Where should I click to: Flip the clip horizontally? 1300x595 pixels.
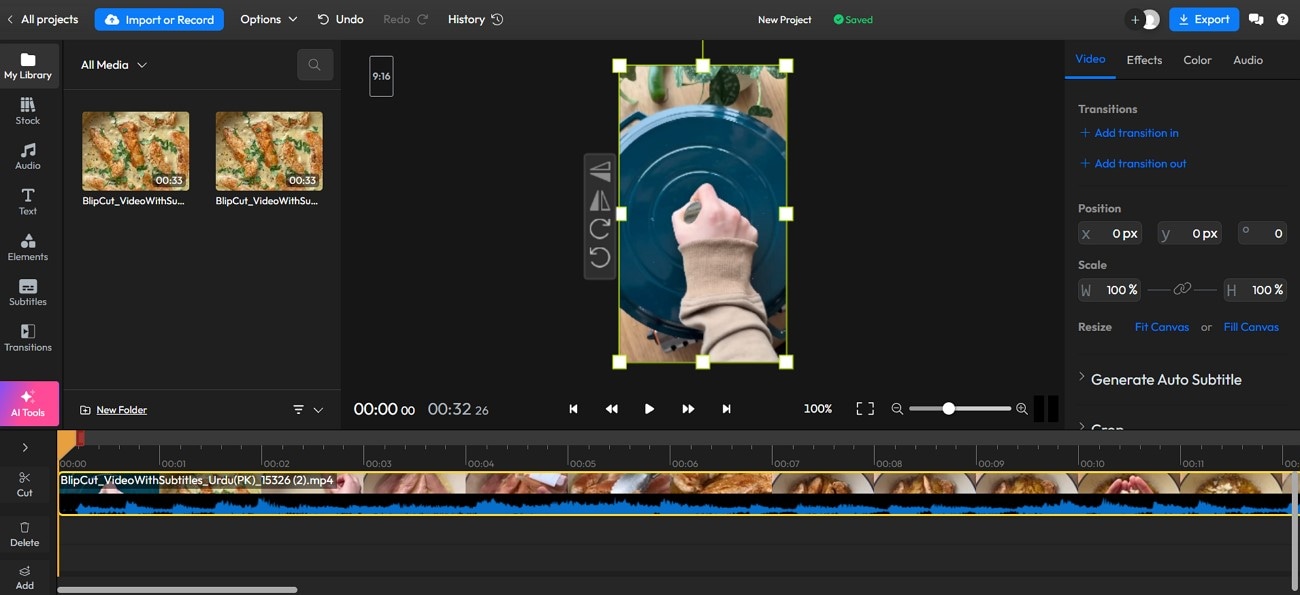coord(600,200)
